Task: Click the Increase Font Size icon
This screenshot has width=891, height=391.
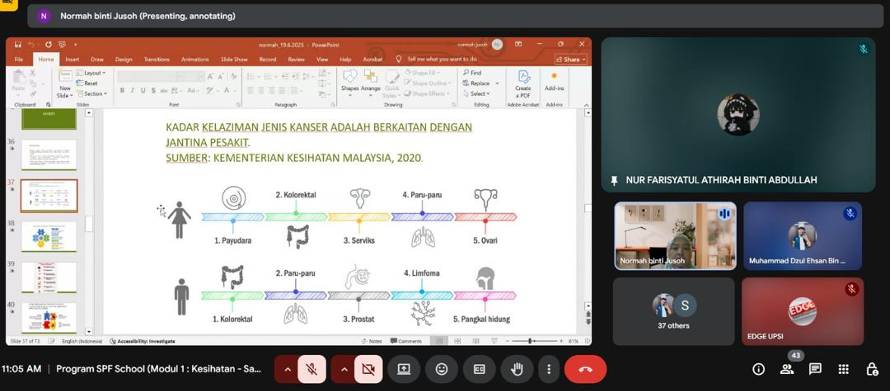Action: (x=210, y=76)
